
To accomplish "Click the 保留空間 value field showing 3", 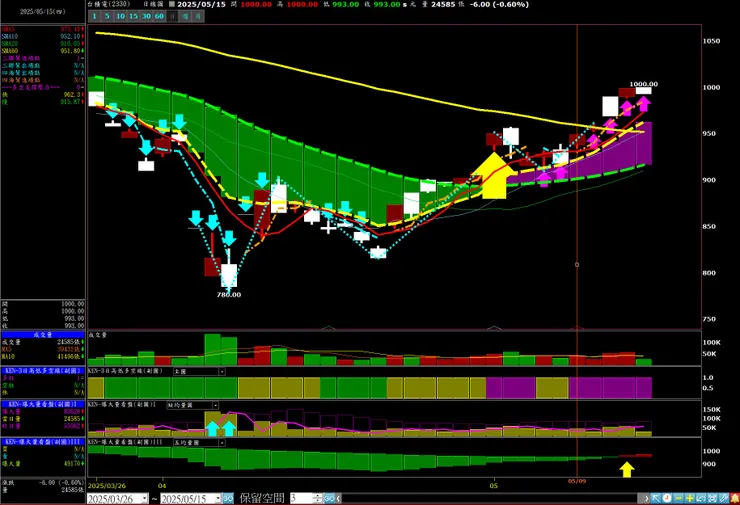I will pyautogui.click(x=301, y=498).
